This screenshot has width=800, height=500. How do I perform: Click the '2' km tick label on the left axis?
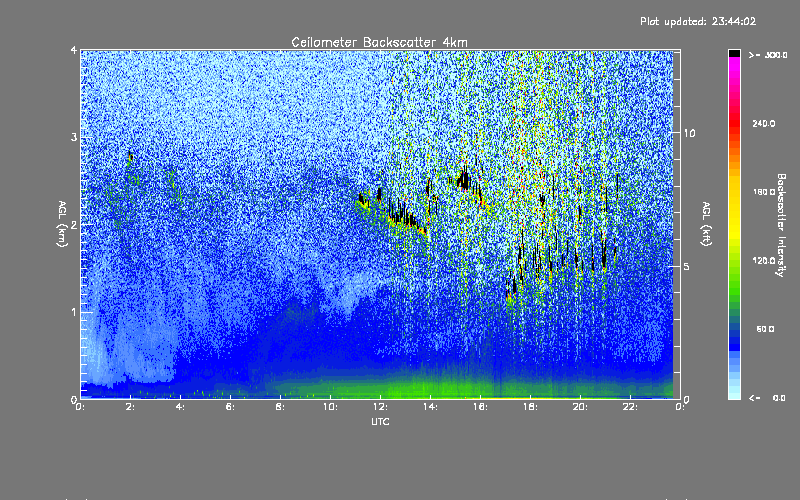[x=74, y=224]
